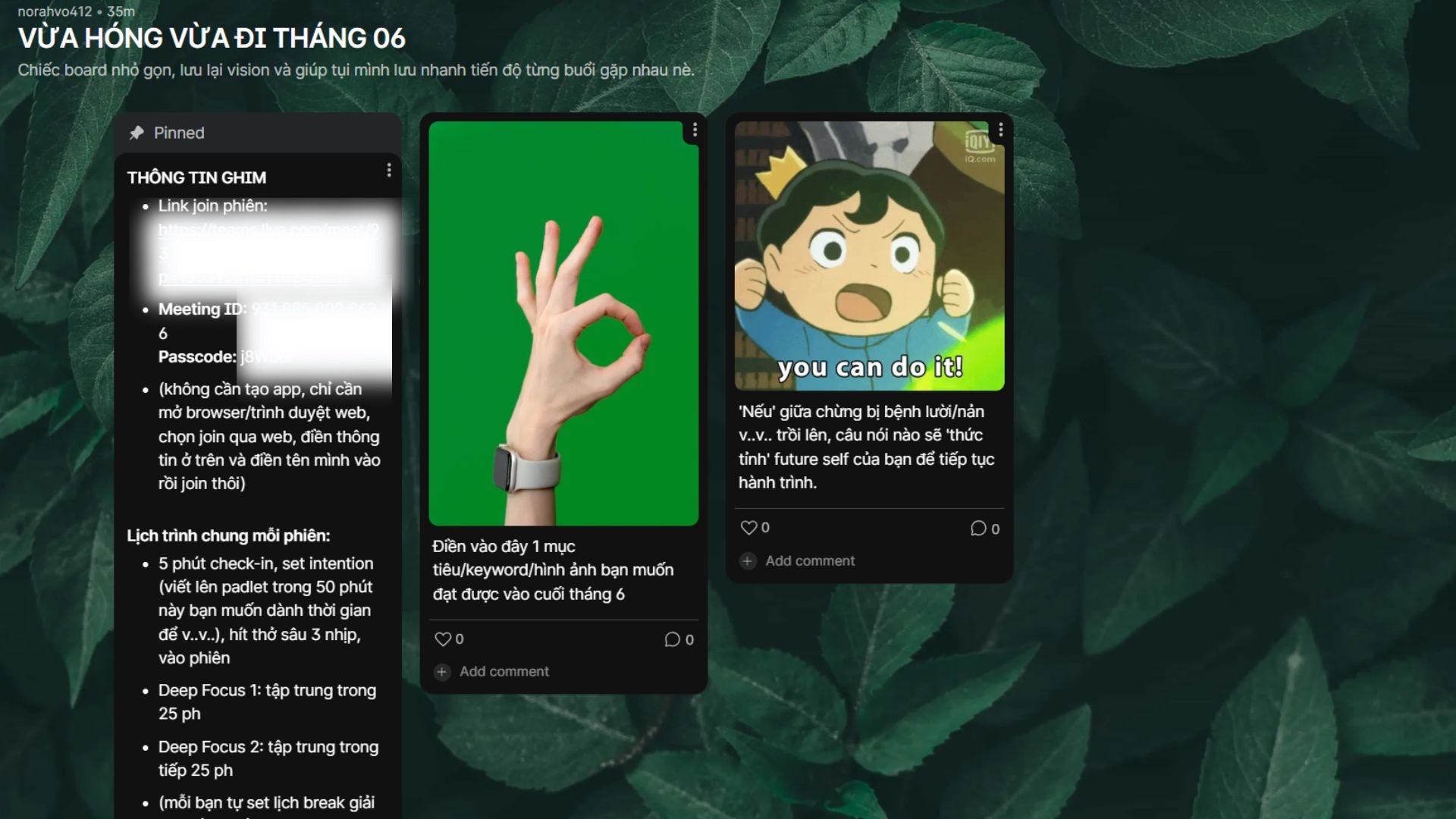Open three-dot menu on 'you can do it' post
The width and height of the screenshot is (1456, 819).
[x=1001, y=130]
